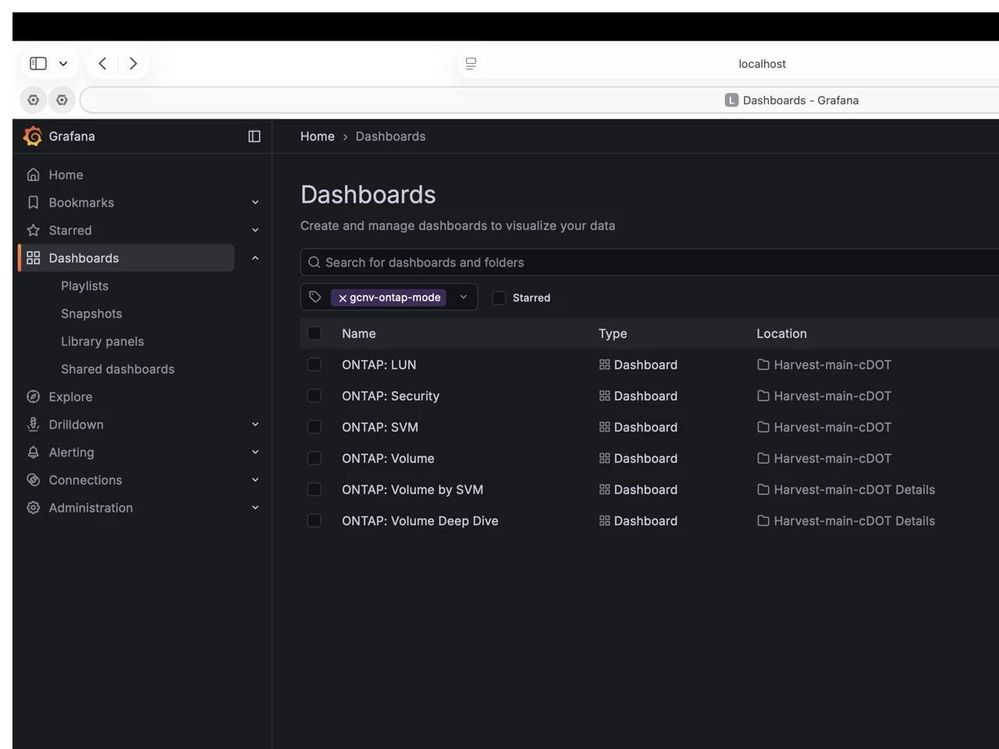
Task: Click the Location column header
Action: [782, 333]
